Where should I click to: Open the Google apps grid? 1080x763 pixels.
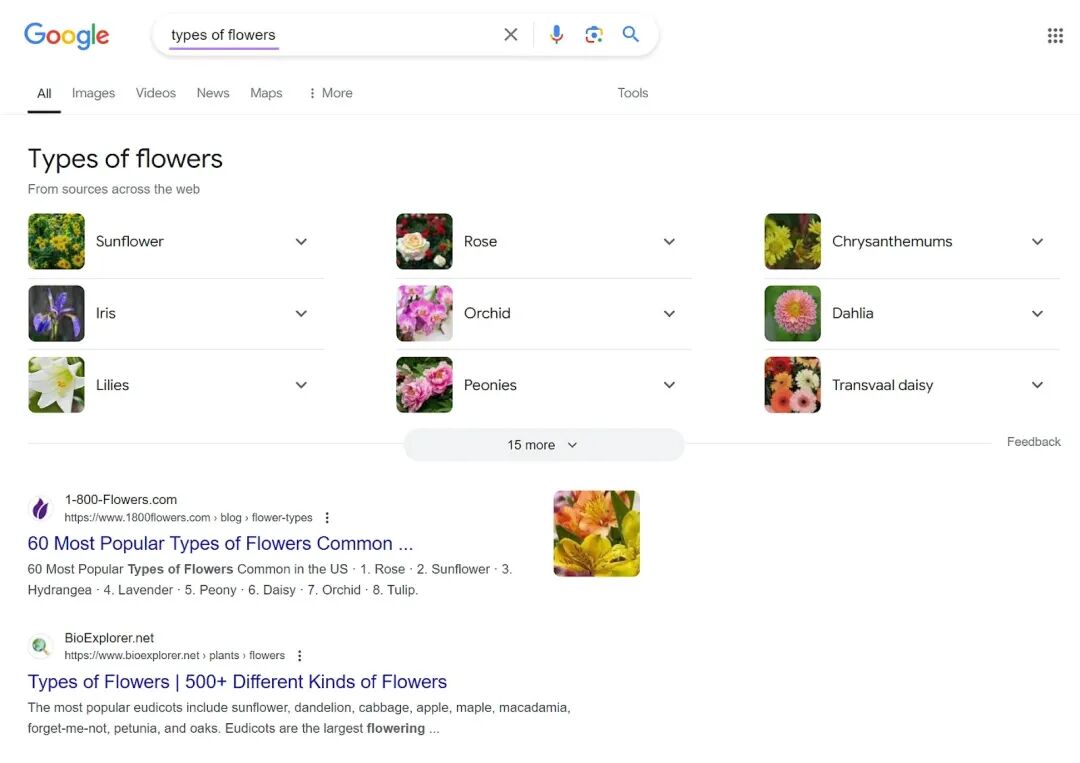[x=1055, y=35]
